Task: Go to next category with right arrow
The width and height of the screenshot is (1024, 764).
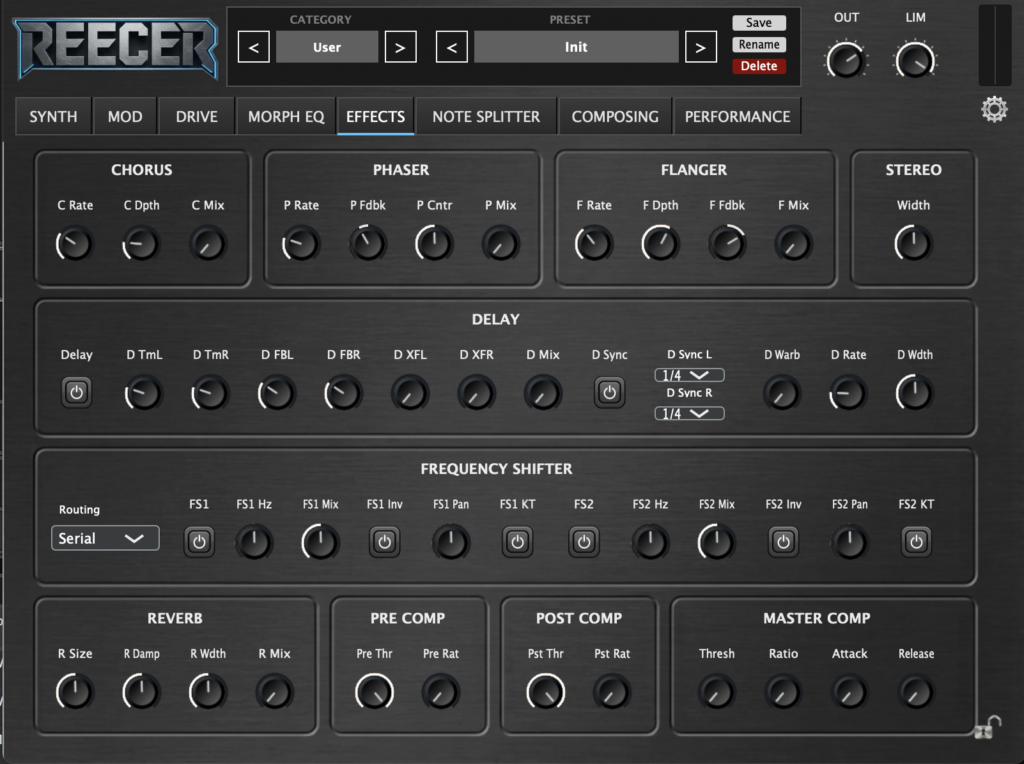Action: 400,47
